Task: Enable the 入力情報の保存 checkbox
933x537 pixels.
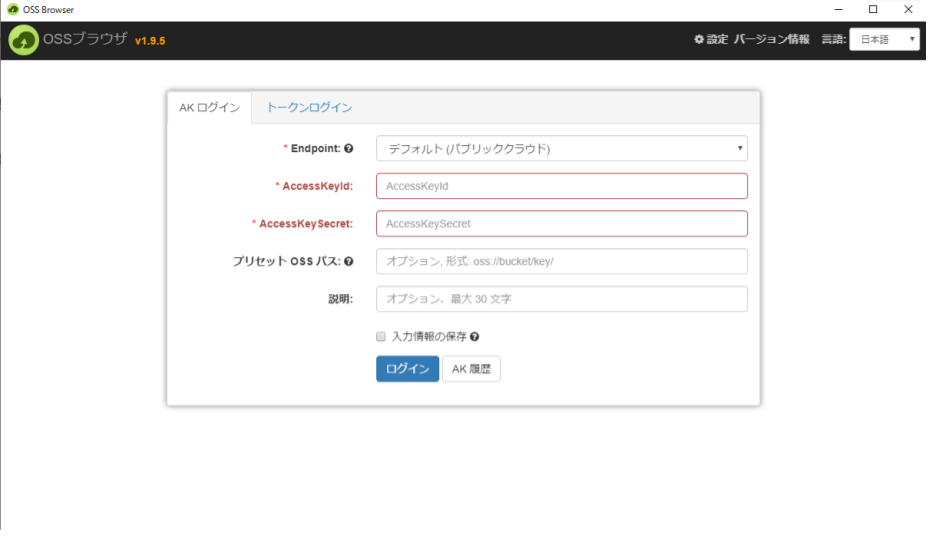Action: 381,337
